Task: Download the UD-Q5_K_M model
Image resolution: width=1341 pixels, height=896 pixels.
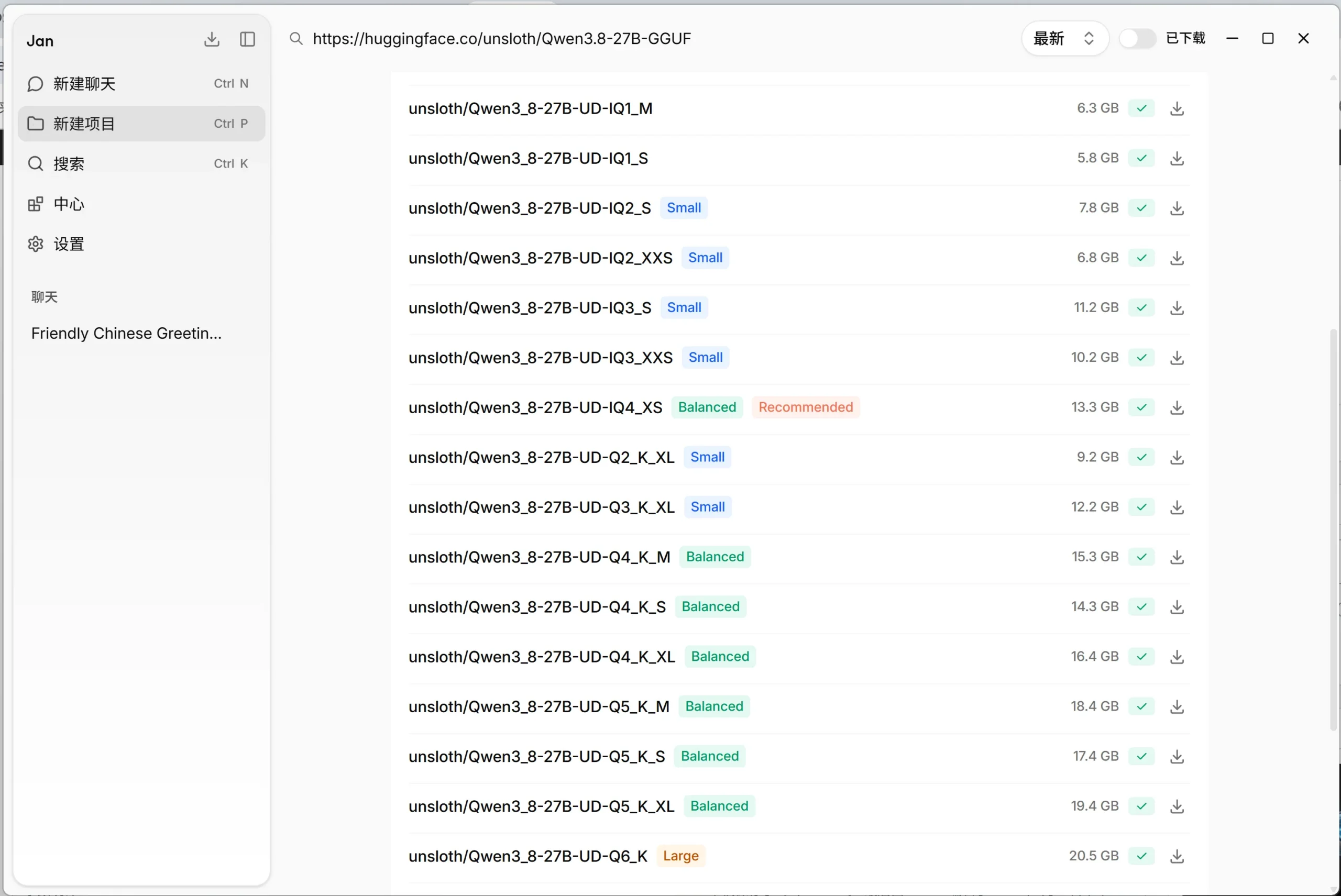Action: 1177,706
